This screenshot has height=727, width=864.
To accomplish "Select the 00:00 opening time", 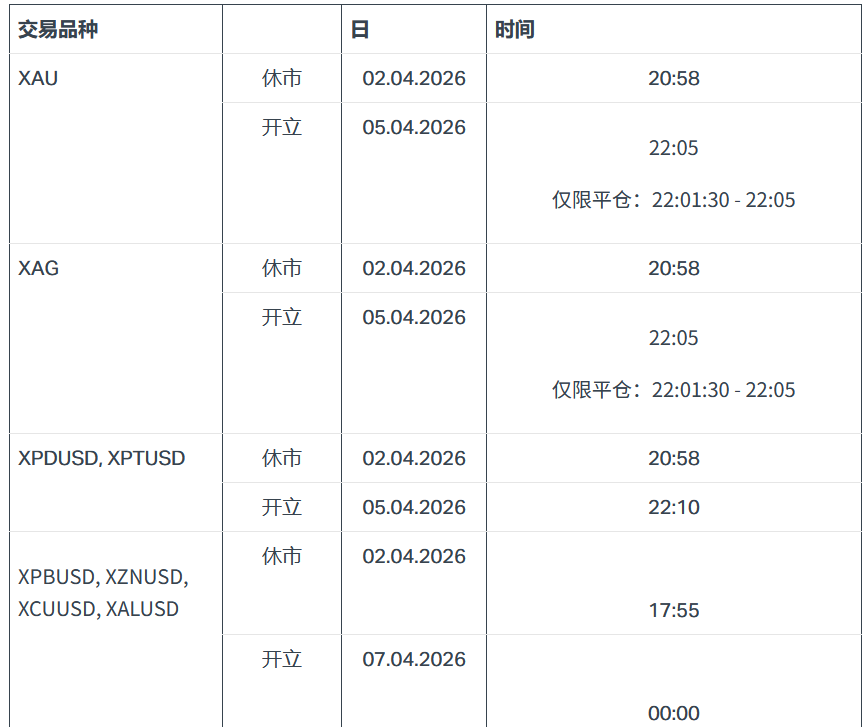I will click(674, 713).
